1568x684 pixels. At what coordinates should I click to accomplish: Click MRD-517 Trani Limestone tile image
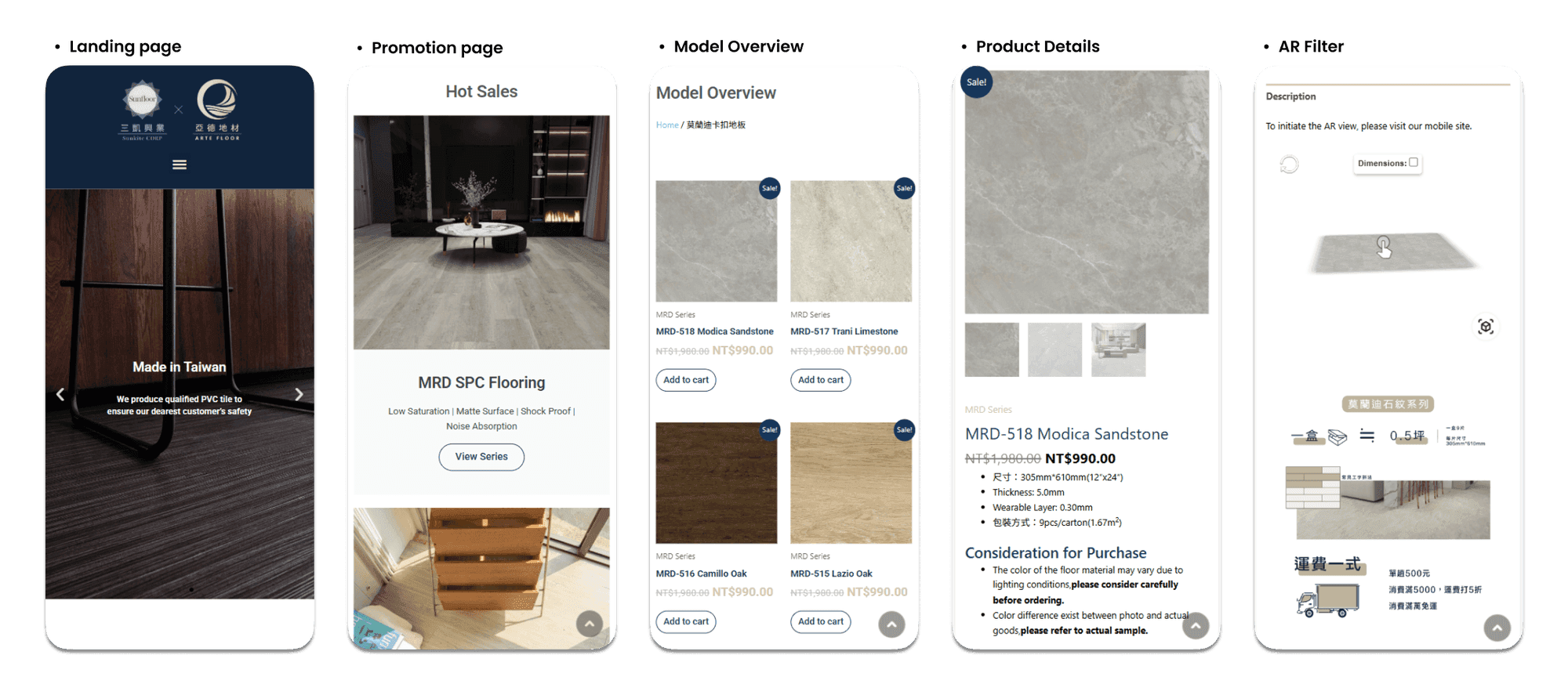tap(851, 241)
